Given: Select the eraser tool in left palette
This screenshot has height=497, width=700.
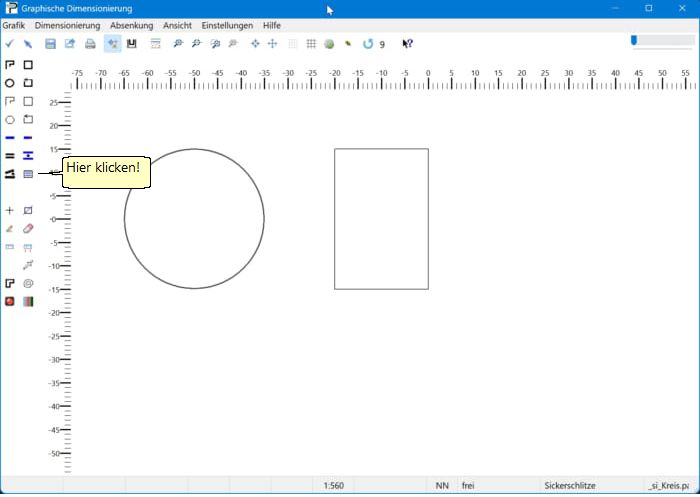Looking at the screenshot, I should [x=28, y=228].
